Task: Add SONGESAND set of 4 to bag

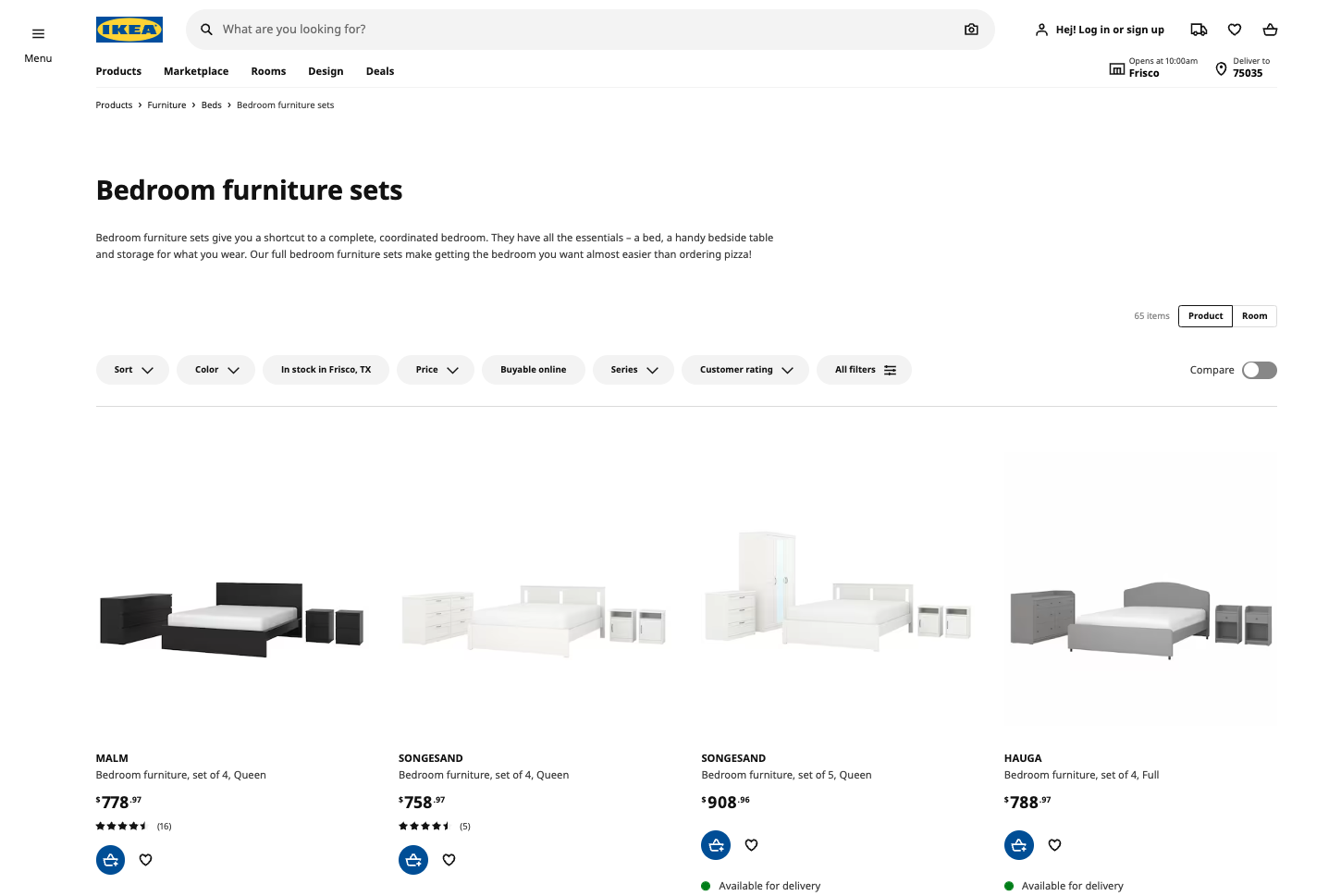Action: tap(413, 860)
